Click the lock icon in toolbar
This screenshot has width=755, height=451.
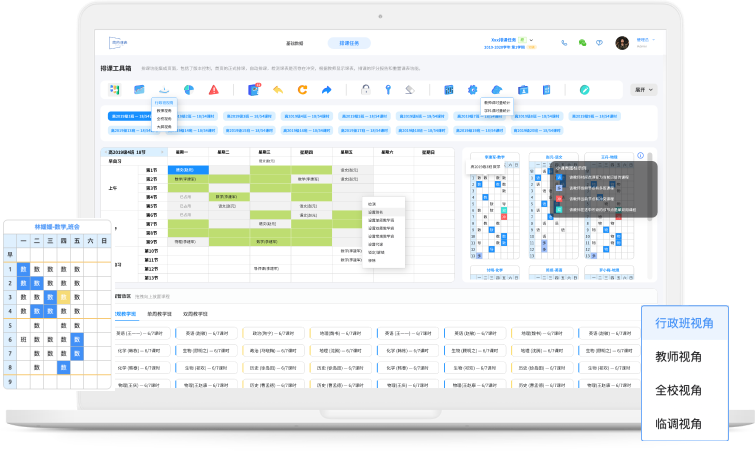(x=364, y=90)
